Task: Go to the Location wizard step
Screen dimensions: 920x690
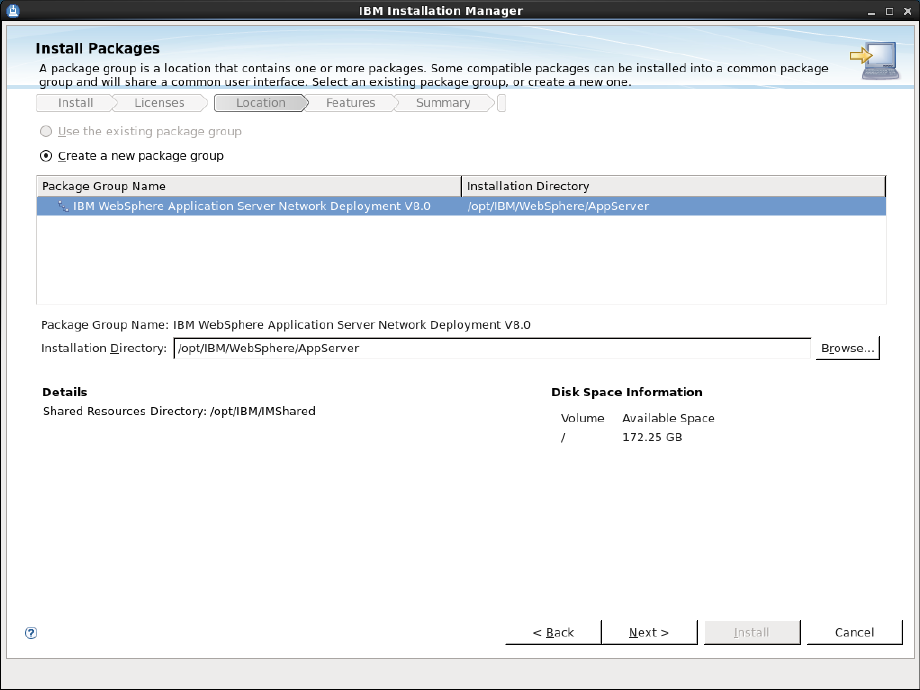Action: (261, 103)
